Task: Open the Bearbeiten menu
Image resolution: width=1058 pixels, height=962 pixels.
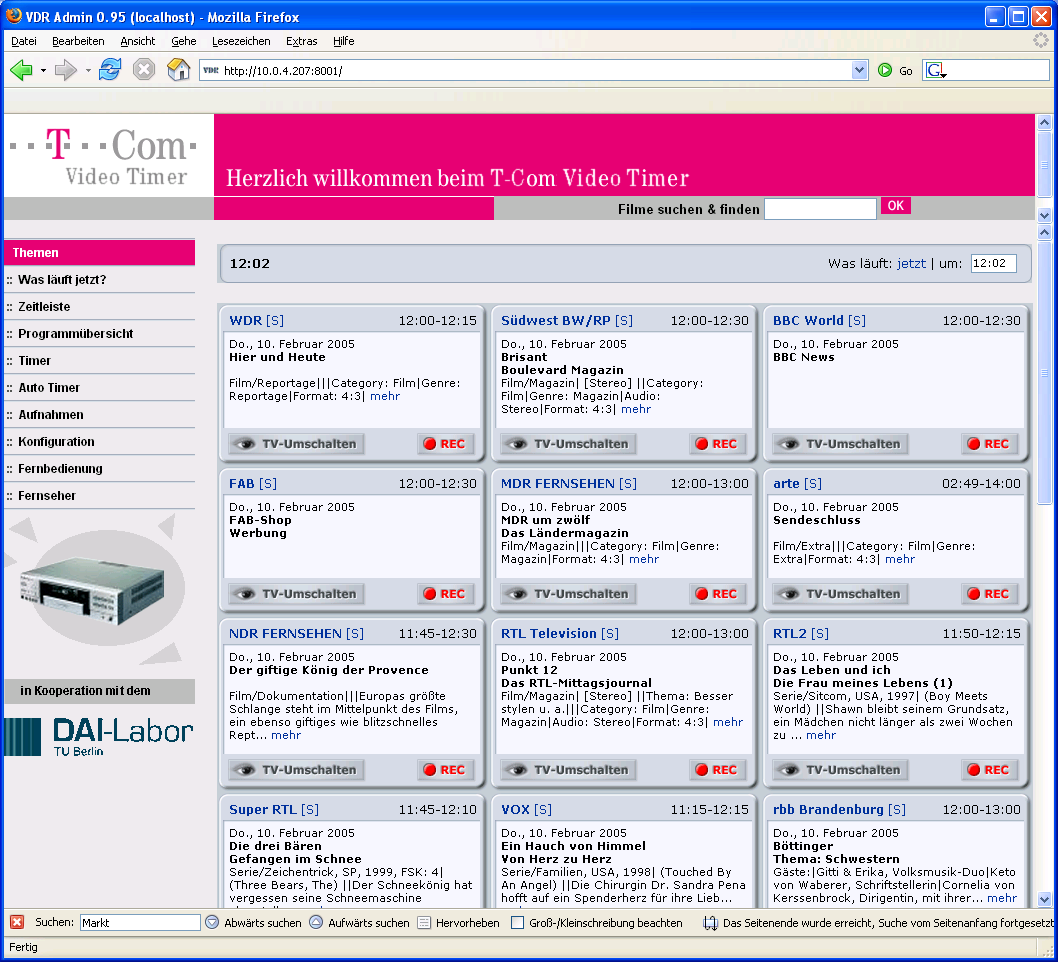Action: pyautogui.click(x=78, y=41)
